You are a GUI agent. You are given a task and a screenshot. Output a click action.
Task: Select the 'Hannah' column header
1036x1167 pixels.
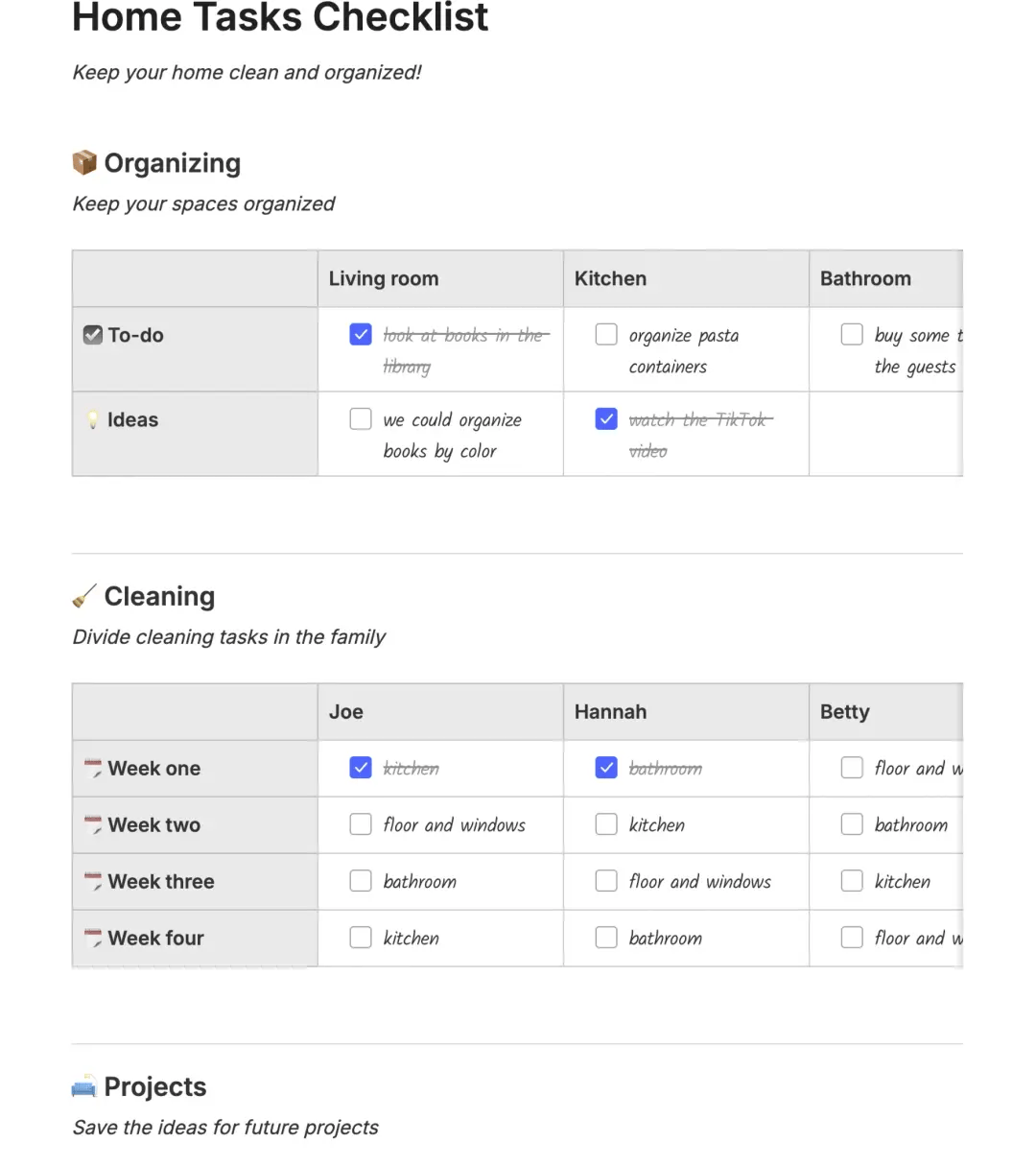click(x=610, y=711)
